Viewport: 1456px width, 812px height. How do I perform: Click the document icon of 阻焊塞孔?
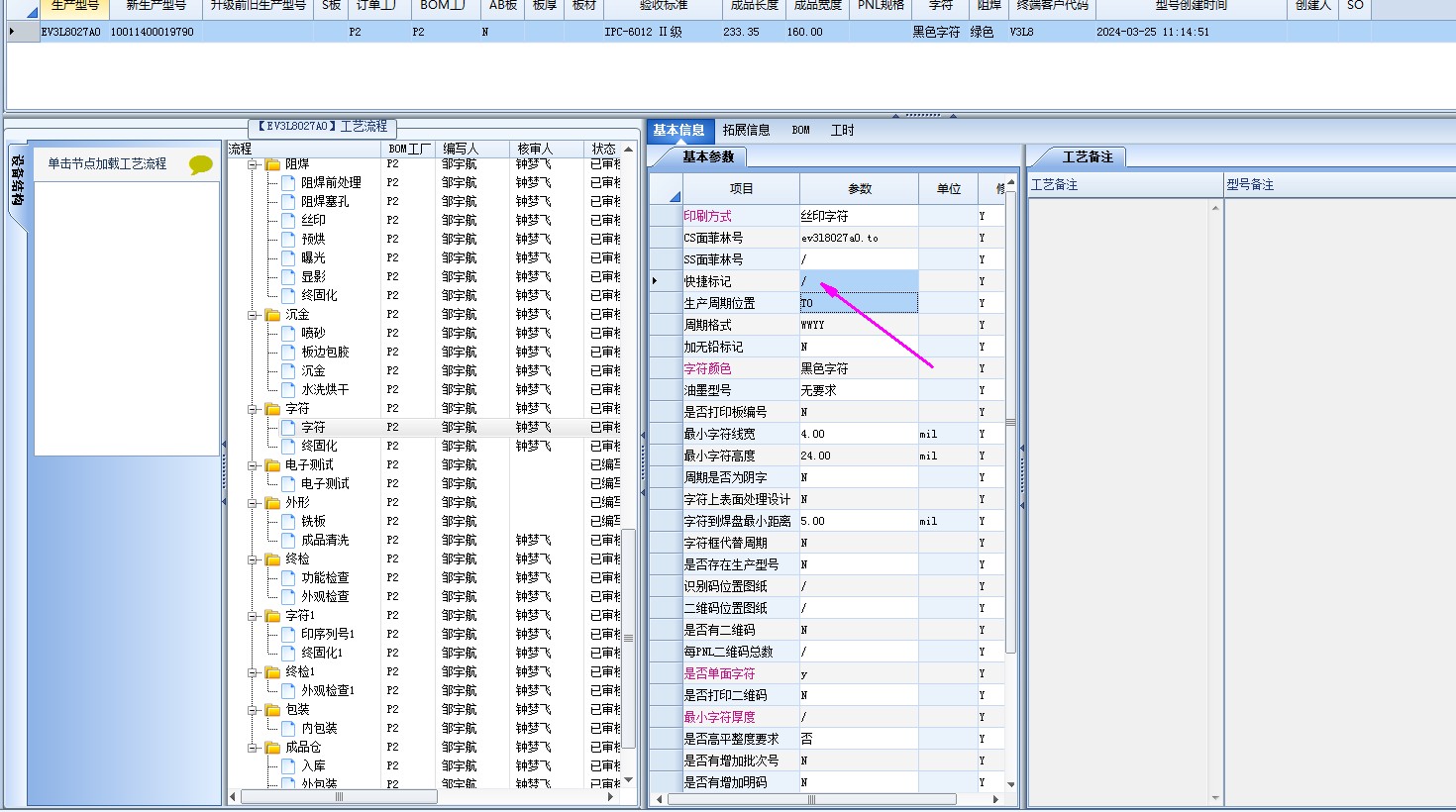point(288,202)
